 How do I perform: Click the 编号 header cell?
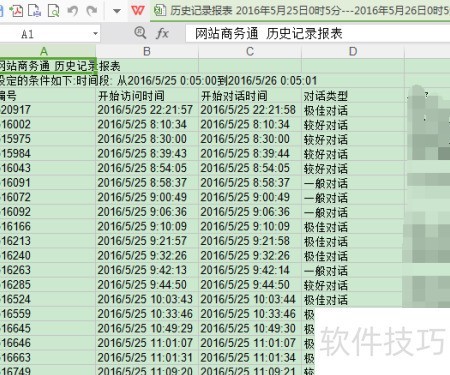click(48, 96)
